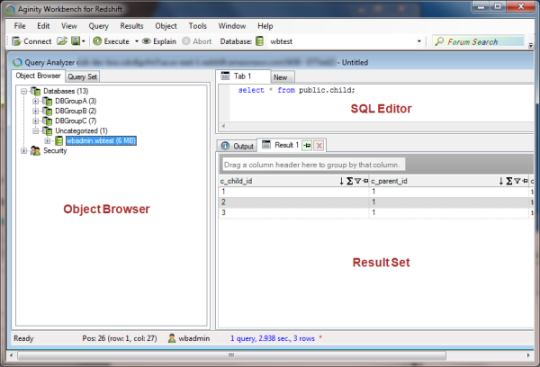Open the Window menu
540x367 pixels.
point(232,26)
